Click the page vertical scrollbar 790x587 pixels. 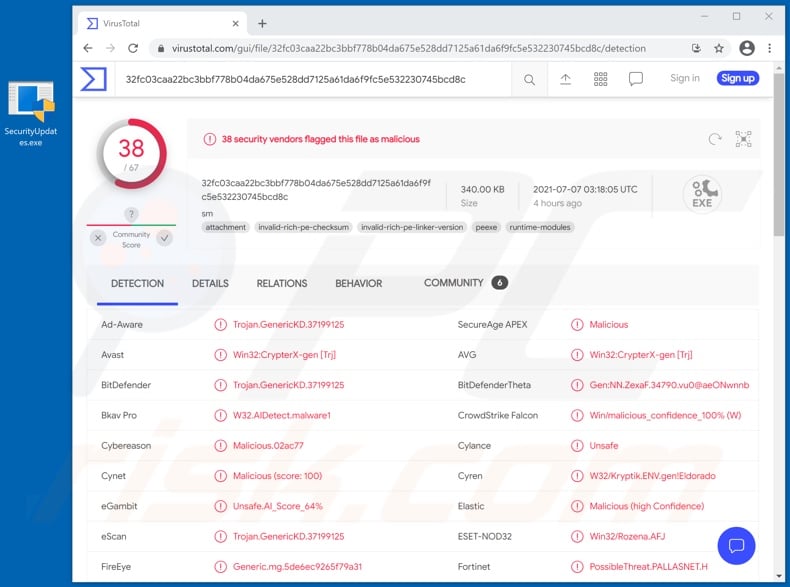tap(779, 154)
